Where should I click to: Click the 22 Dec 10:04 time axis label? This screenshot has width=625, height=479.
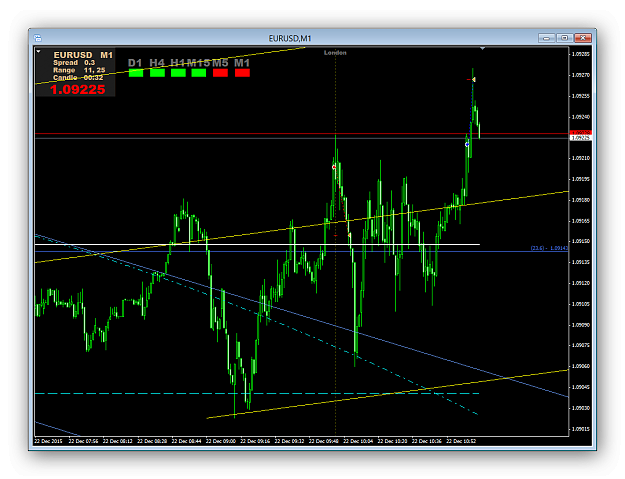[358, 441]
